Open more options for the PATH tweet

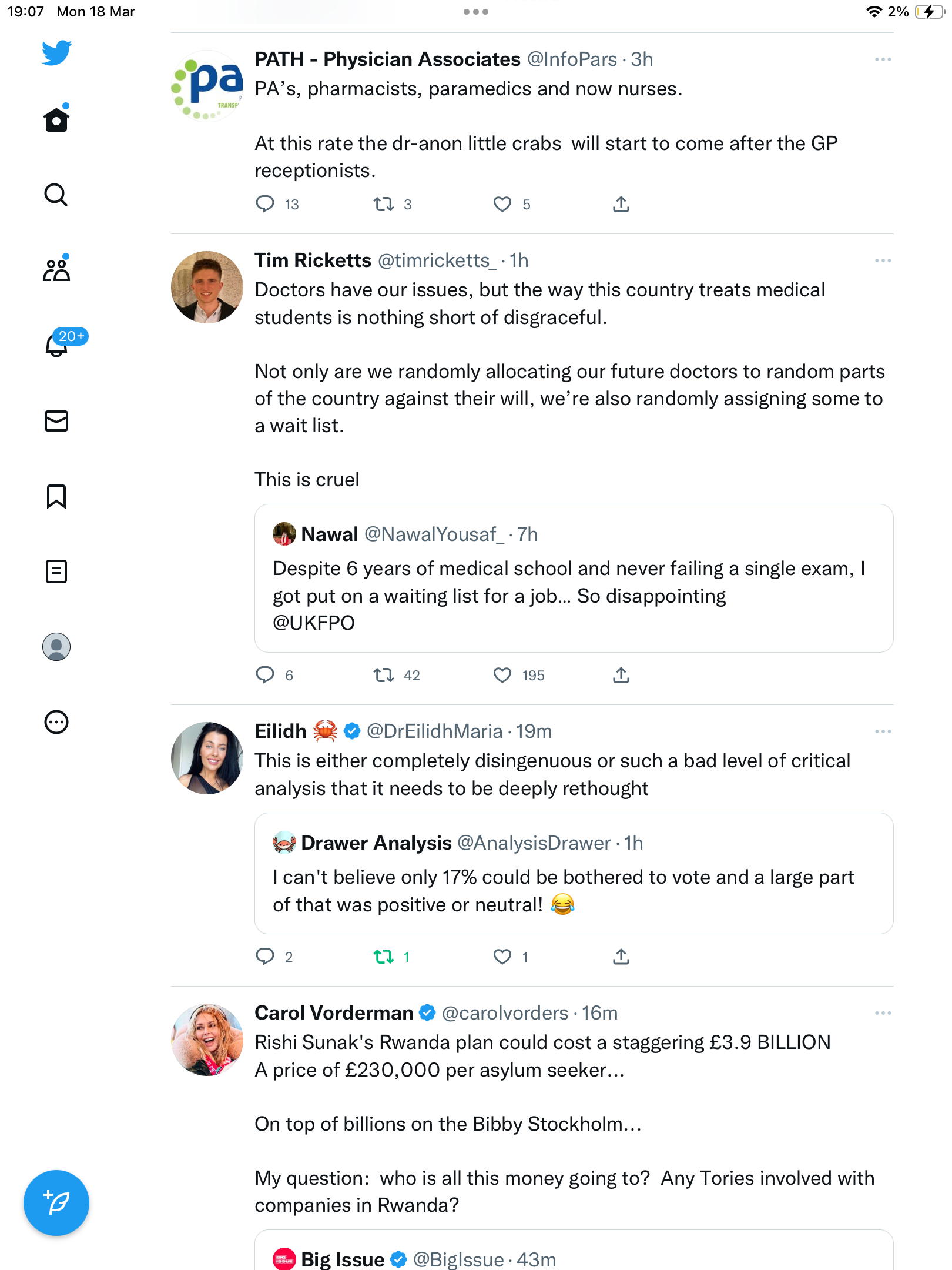point(883,59)
